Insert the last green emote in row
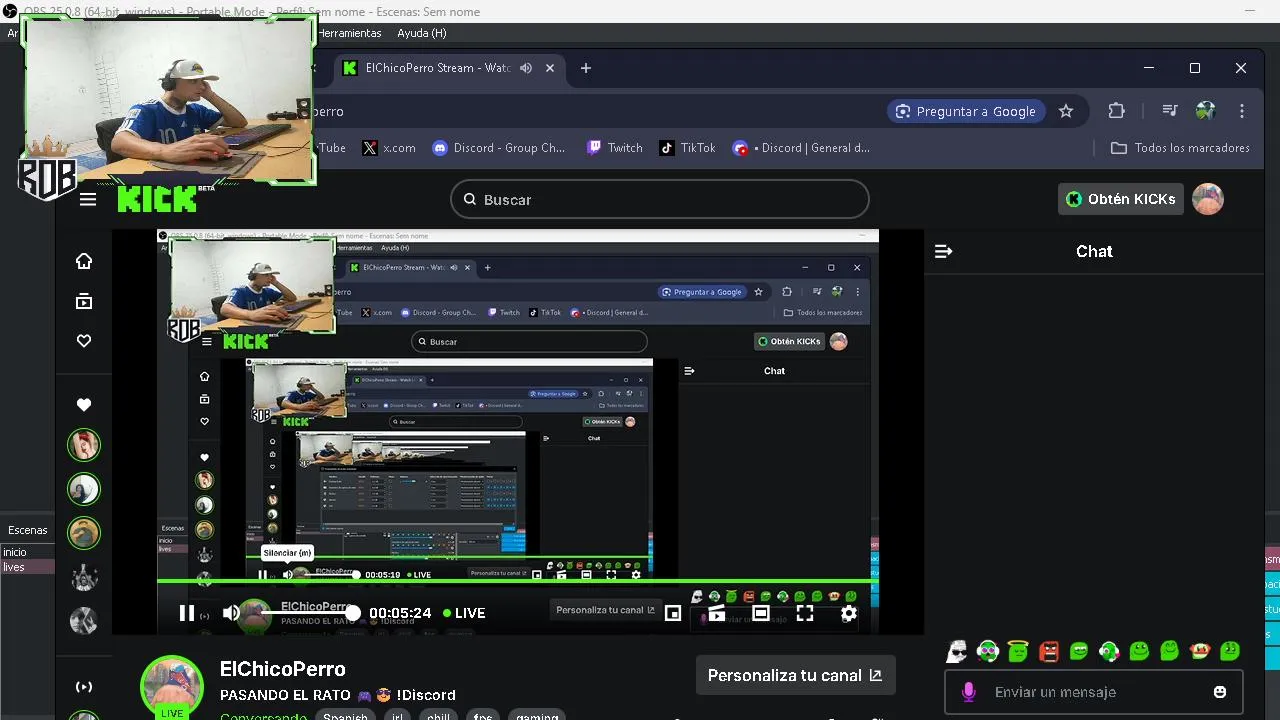This screenshot has height=720, width=1280. (1230, 651)
